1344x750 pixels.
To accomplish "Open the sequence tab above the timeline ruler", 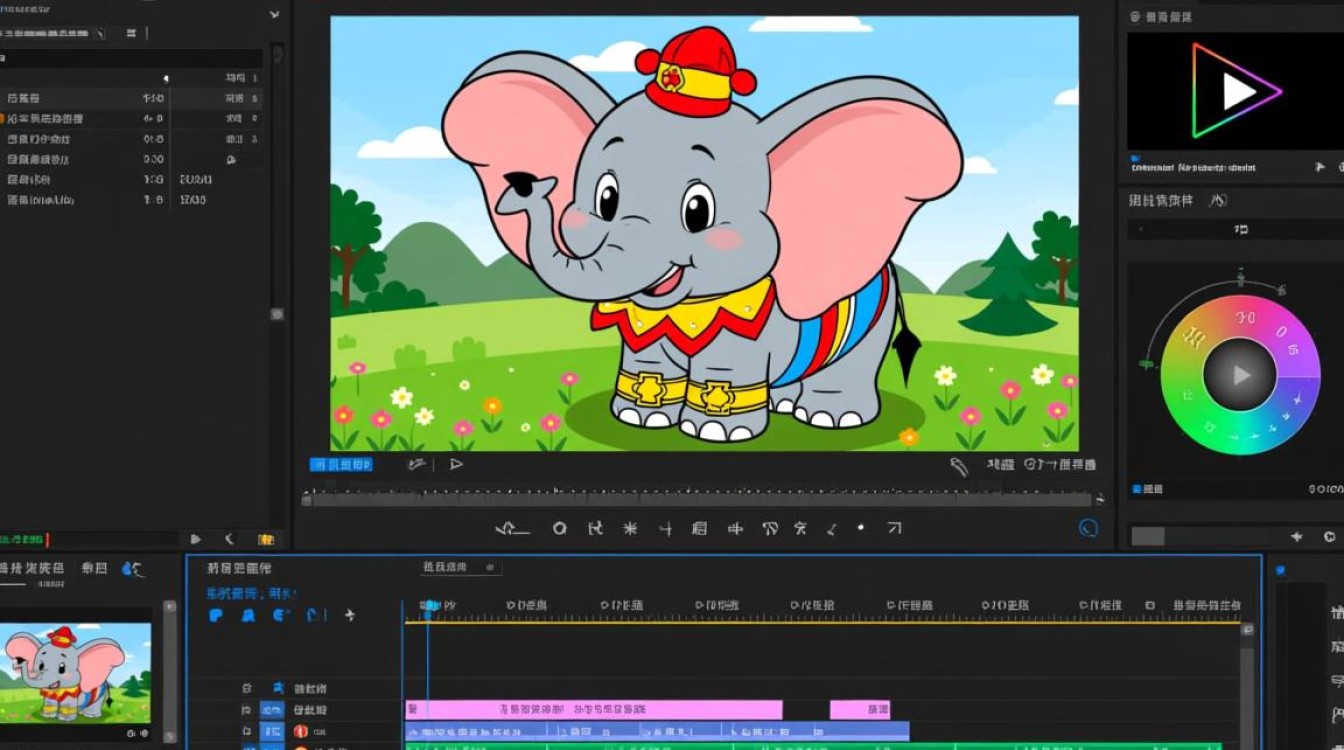I will tap(461, 567).
